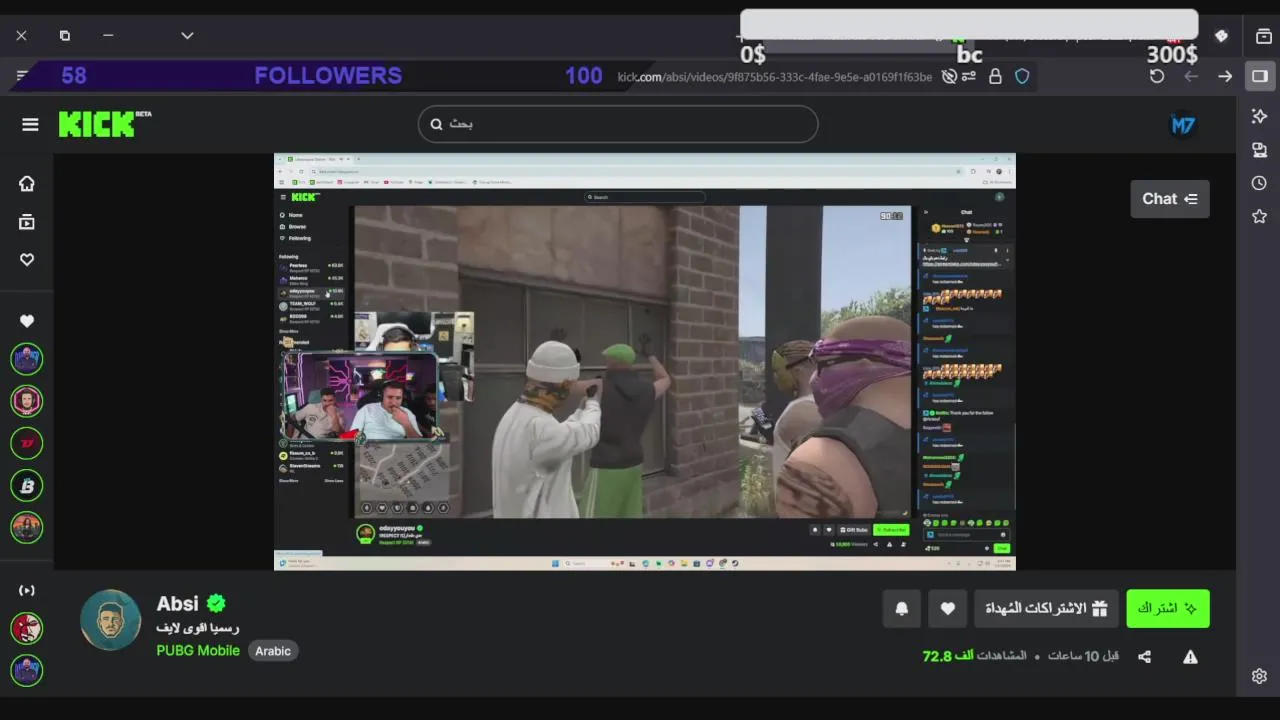
Task: Click the video player thumbnail
Action: click(645, 361)
